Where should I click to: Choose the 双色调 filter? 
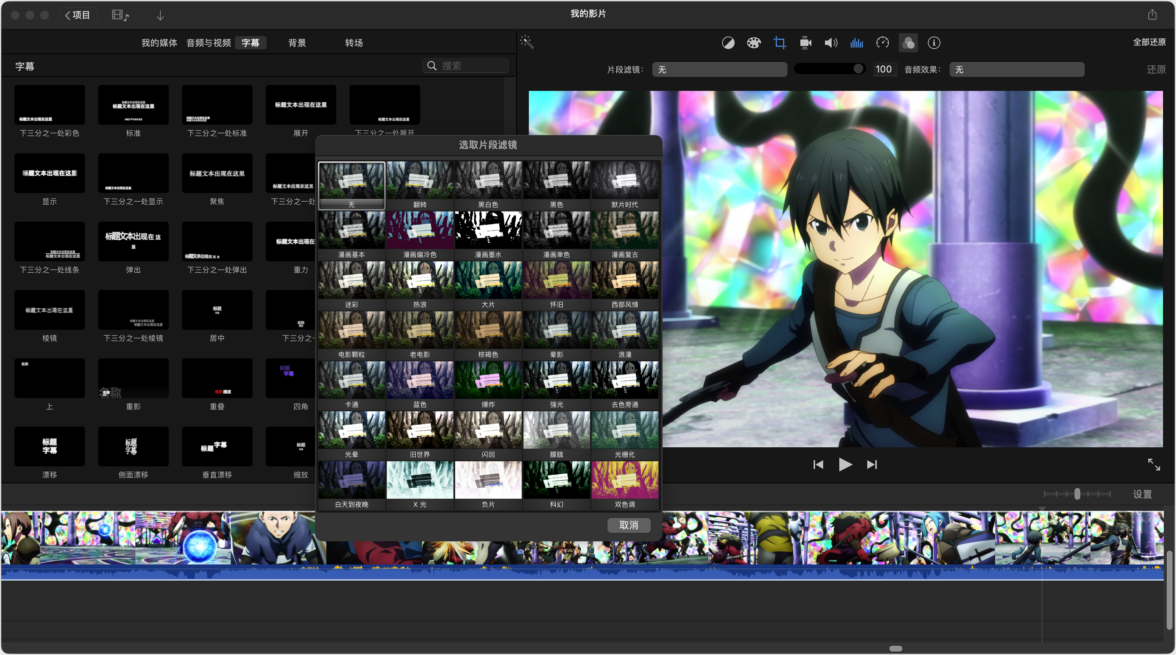[x=625, y=485]
